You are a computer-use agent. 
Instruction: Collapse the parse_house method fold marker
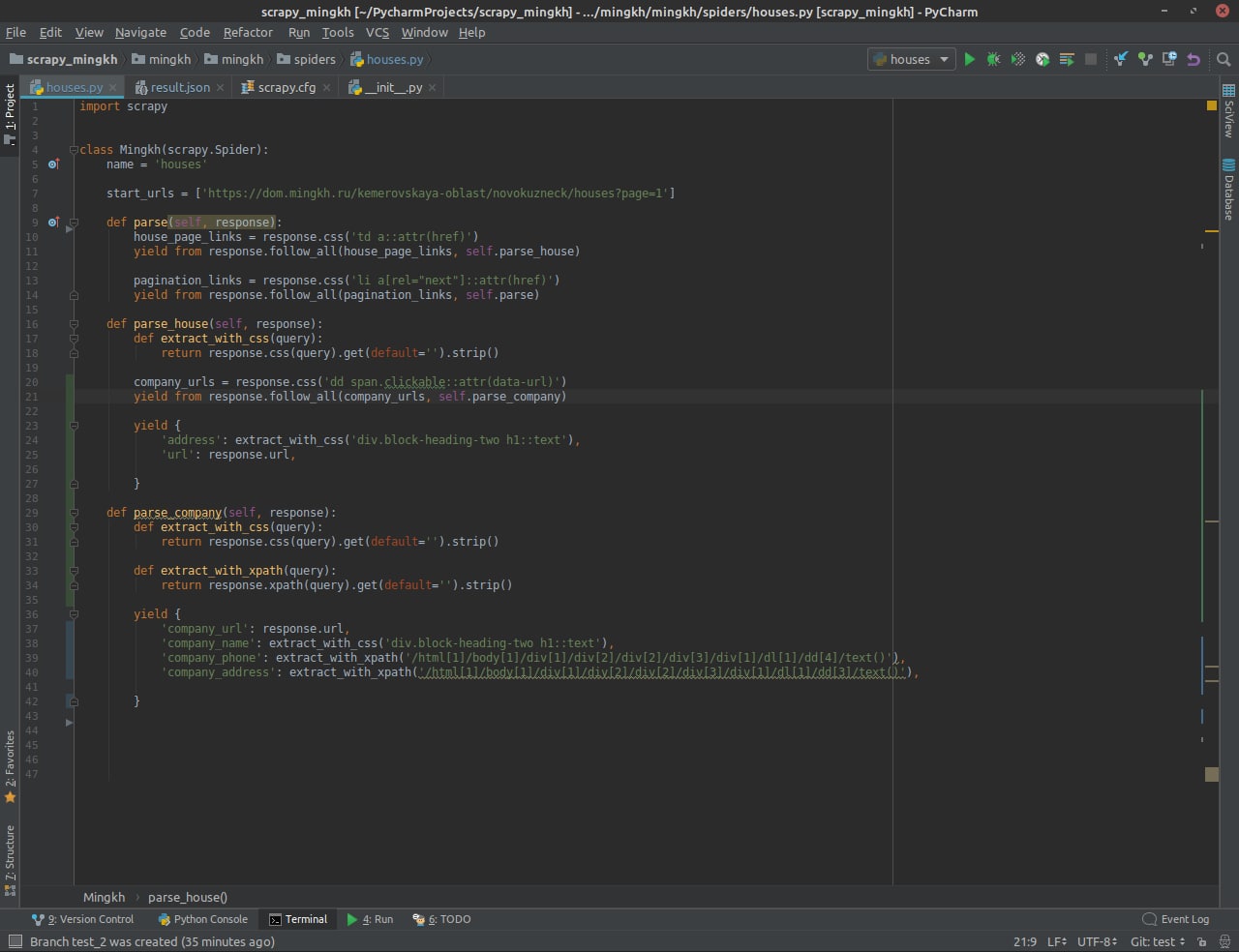click(x=74, y=324)
